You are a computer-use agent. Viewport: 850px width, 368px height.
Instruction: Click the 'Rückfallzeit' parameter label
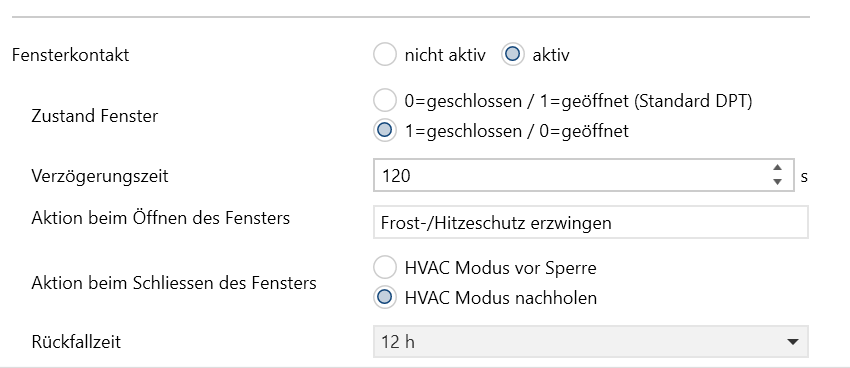76,342
